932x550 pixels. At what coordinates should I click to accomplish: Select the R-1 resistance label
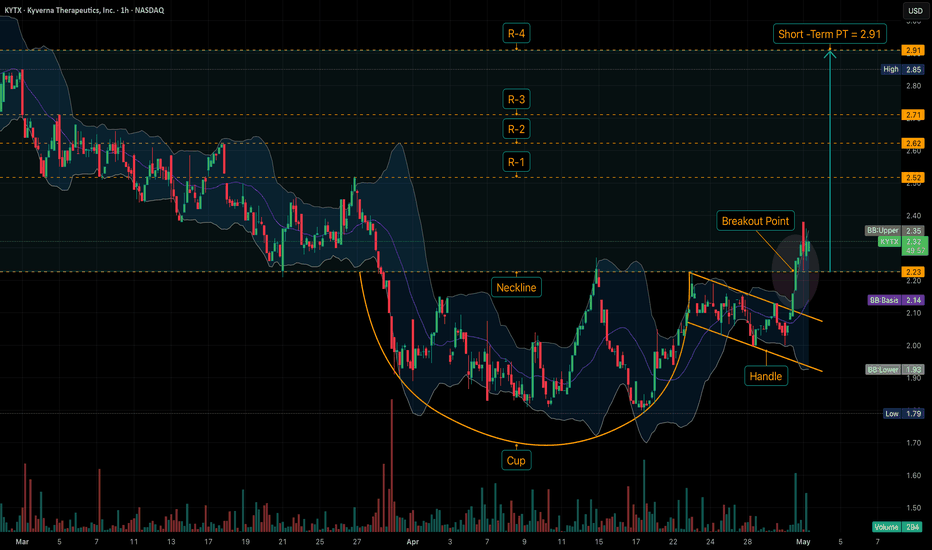click(516, 162)
